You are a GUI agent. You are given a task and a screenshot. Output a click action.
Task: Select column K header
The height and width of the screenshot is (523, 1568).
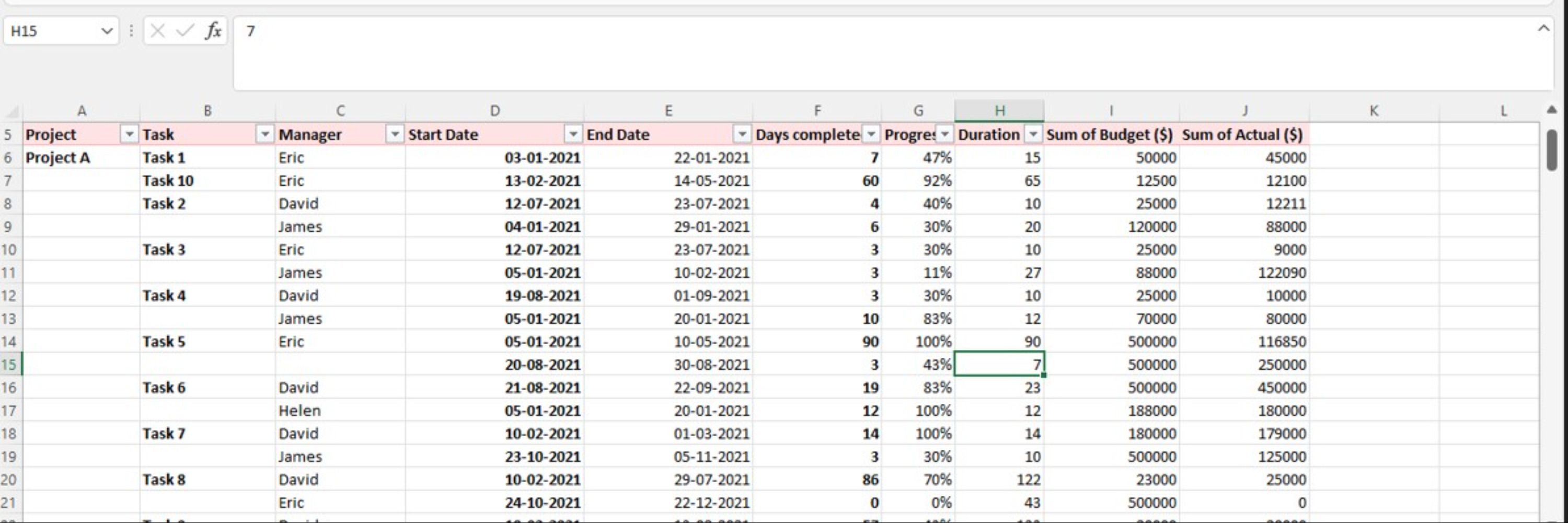pyautogui.click(x=1374, y=111)
